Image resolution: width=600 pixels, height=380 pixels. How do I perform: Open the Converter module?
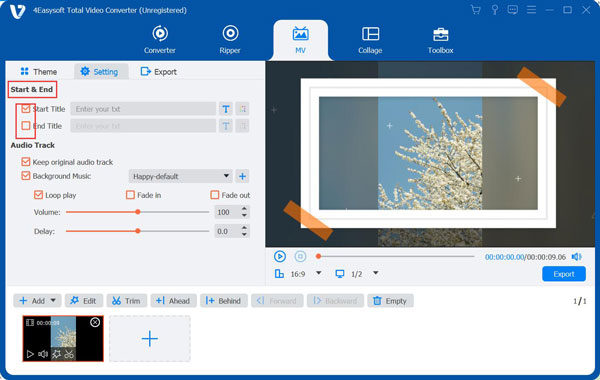(x=160, y=40)
